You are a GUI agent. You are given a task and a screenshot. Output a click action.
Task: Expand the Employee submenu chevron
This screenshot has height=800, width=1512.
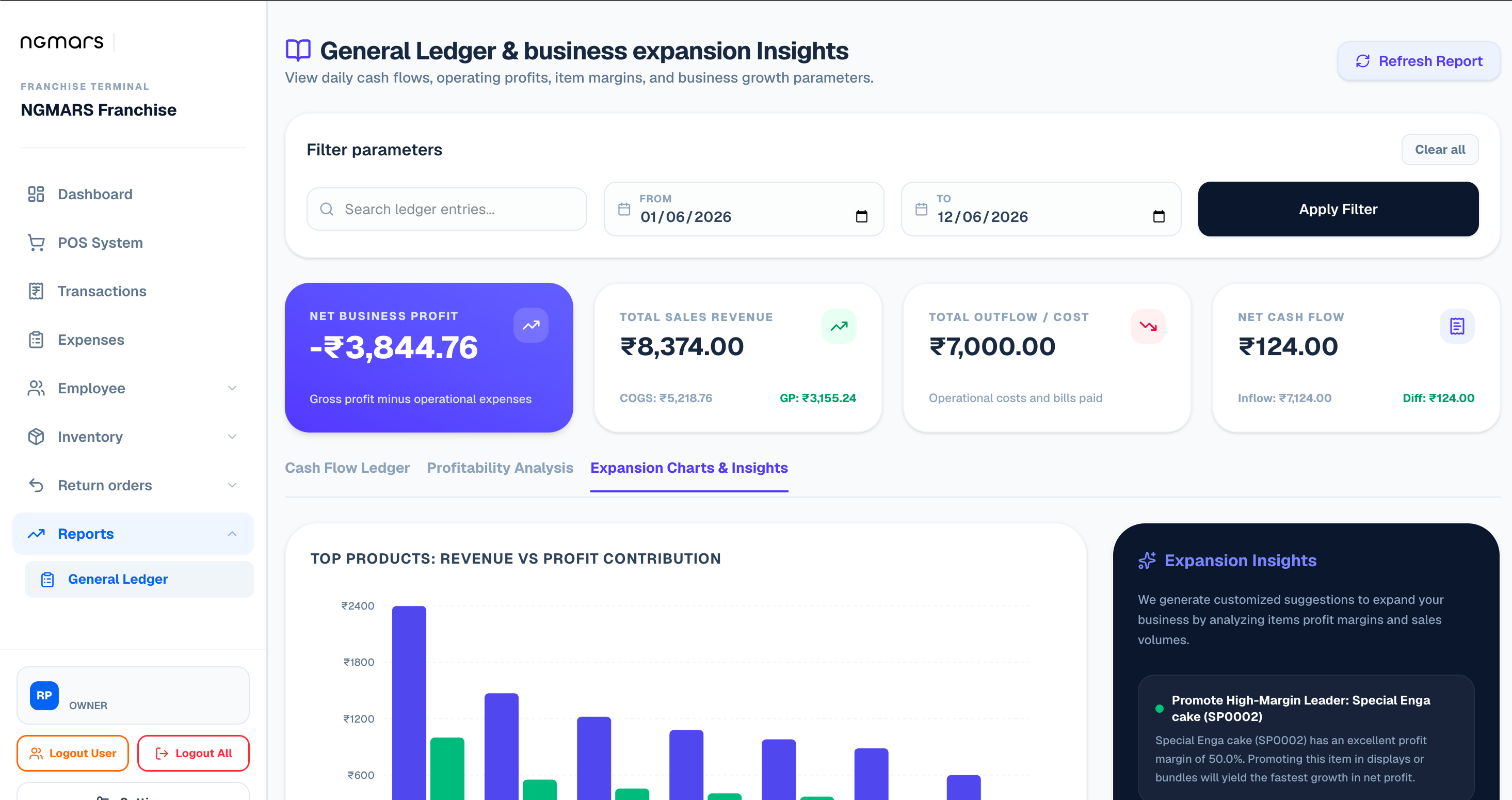232,389
